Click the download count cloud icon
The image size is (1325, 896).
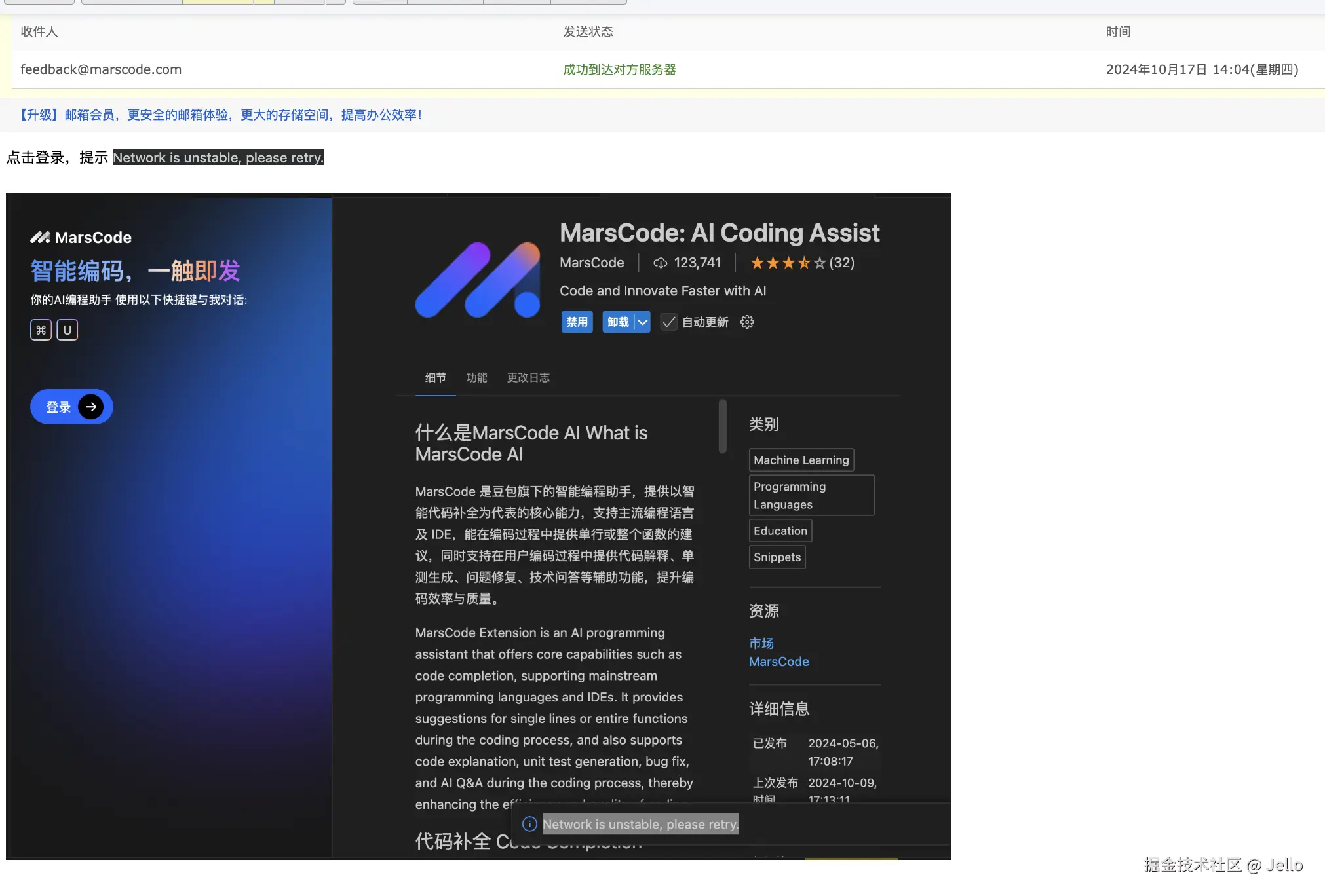(660, 263)
